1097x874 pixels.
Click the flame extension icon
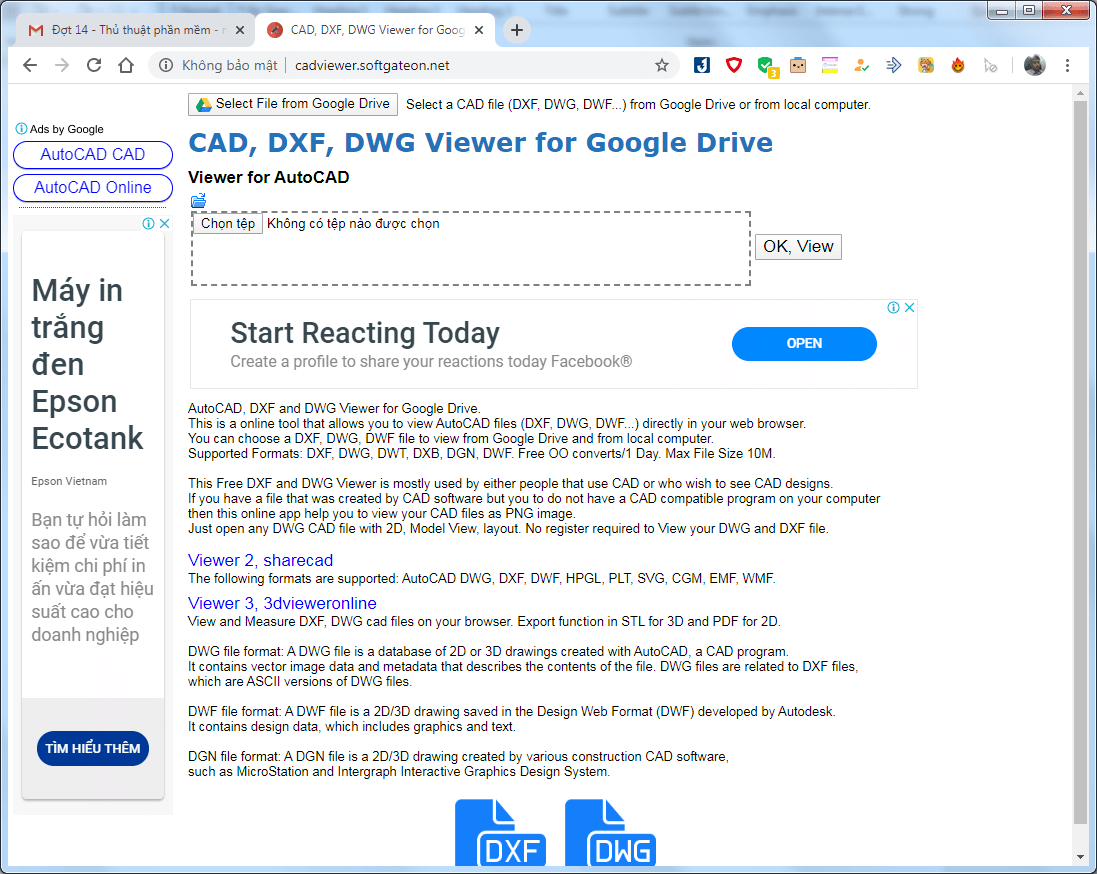958,66
